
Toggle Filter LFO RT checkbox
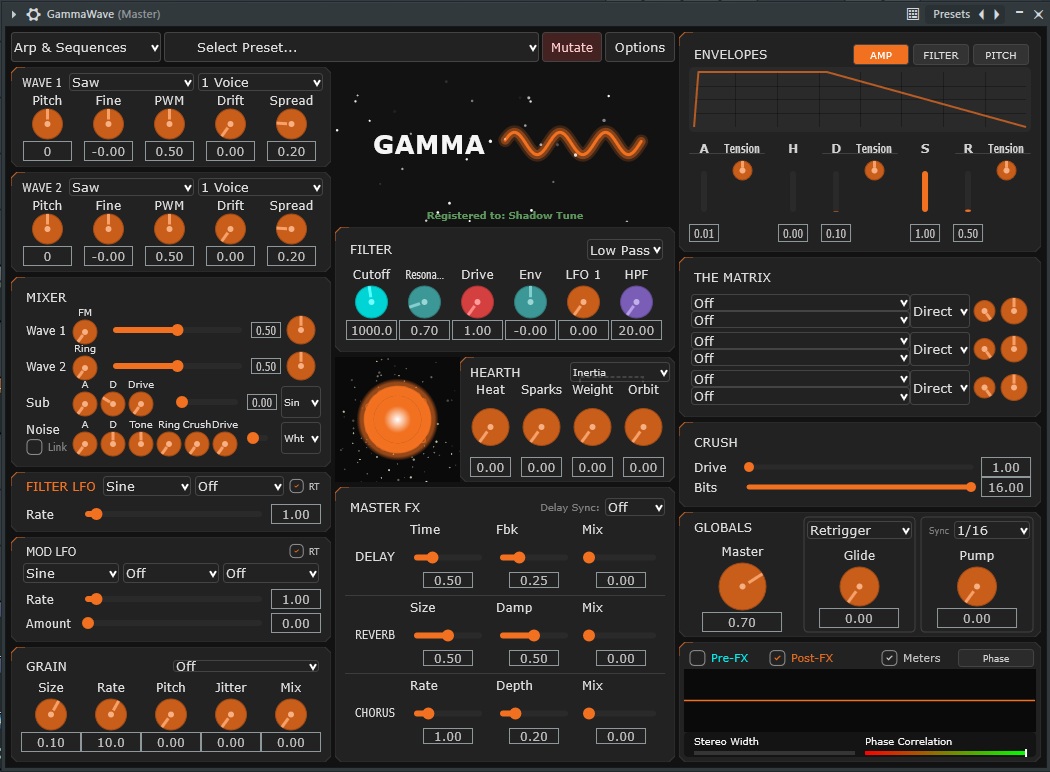pos(297,487)
